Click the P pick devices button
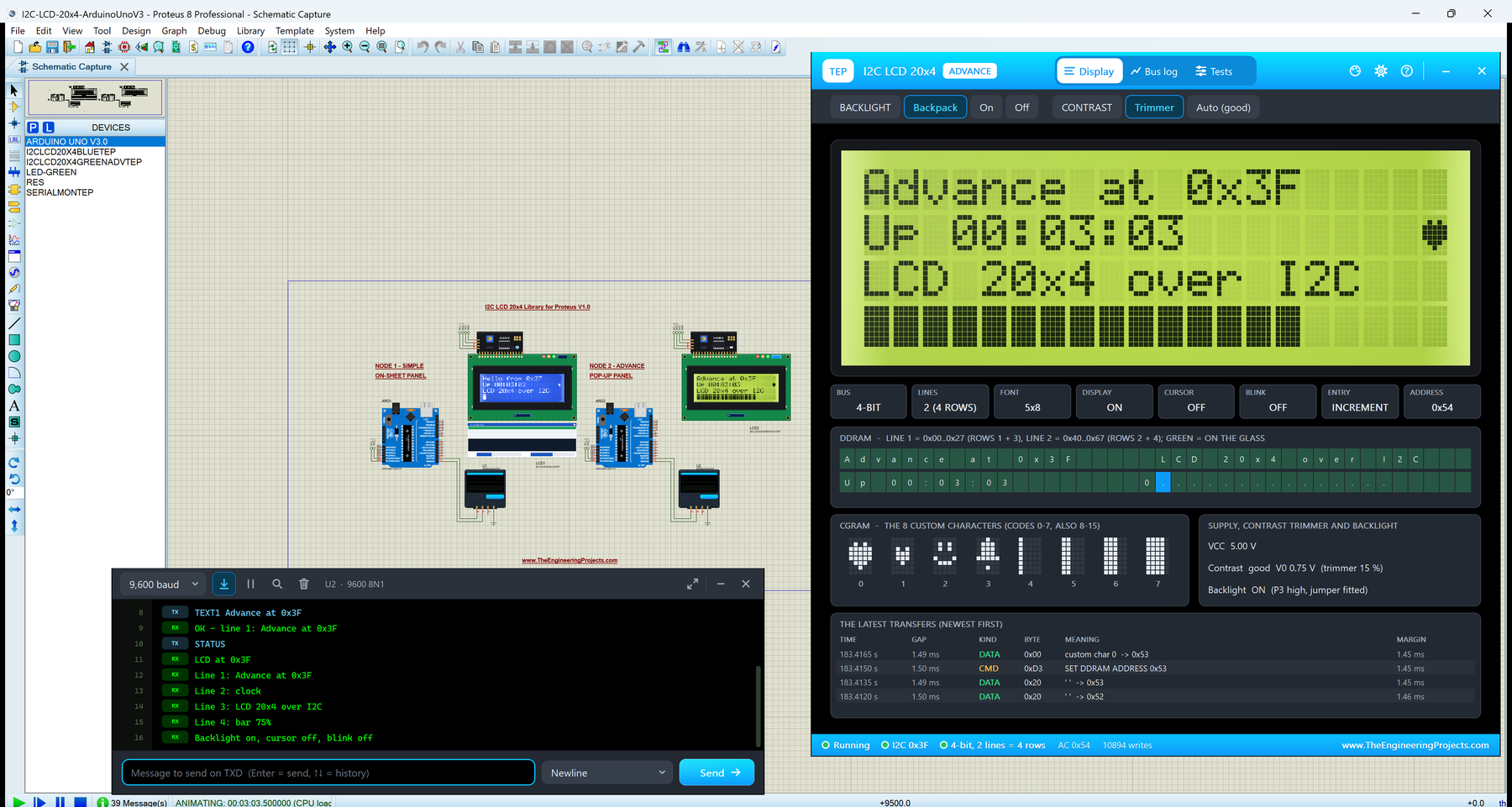1512x807 pixels. click(x=33, y=127)
